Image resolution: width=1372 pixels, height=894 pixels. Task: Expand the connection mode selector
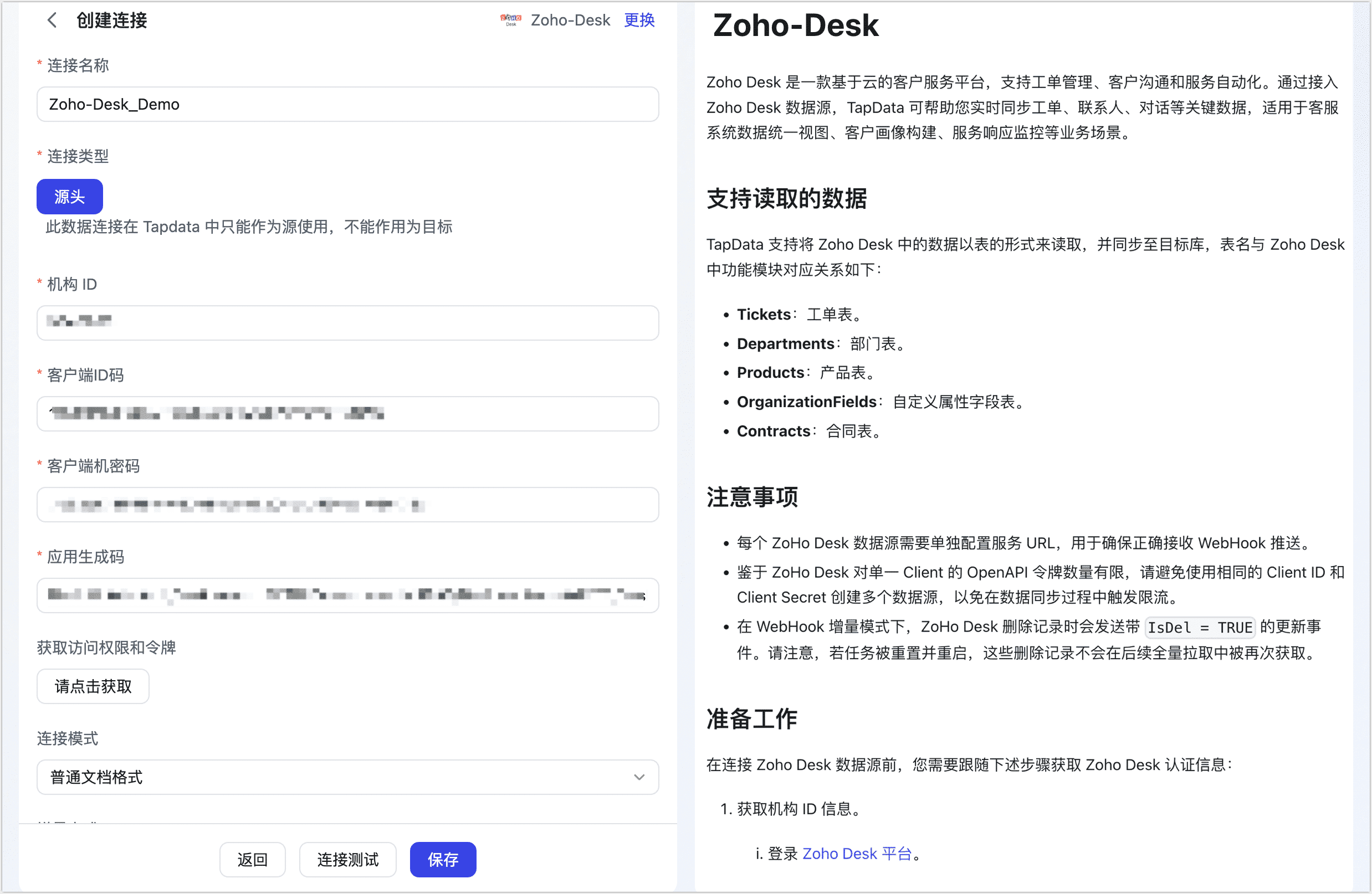click(347, 777)
